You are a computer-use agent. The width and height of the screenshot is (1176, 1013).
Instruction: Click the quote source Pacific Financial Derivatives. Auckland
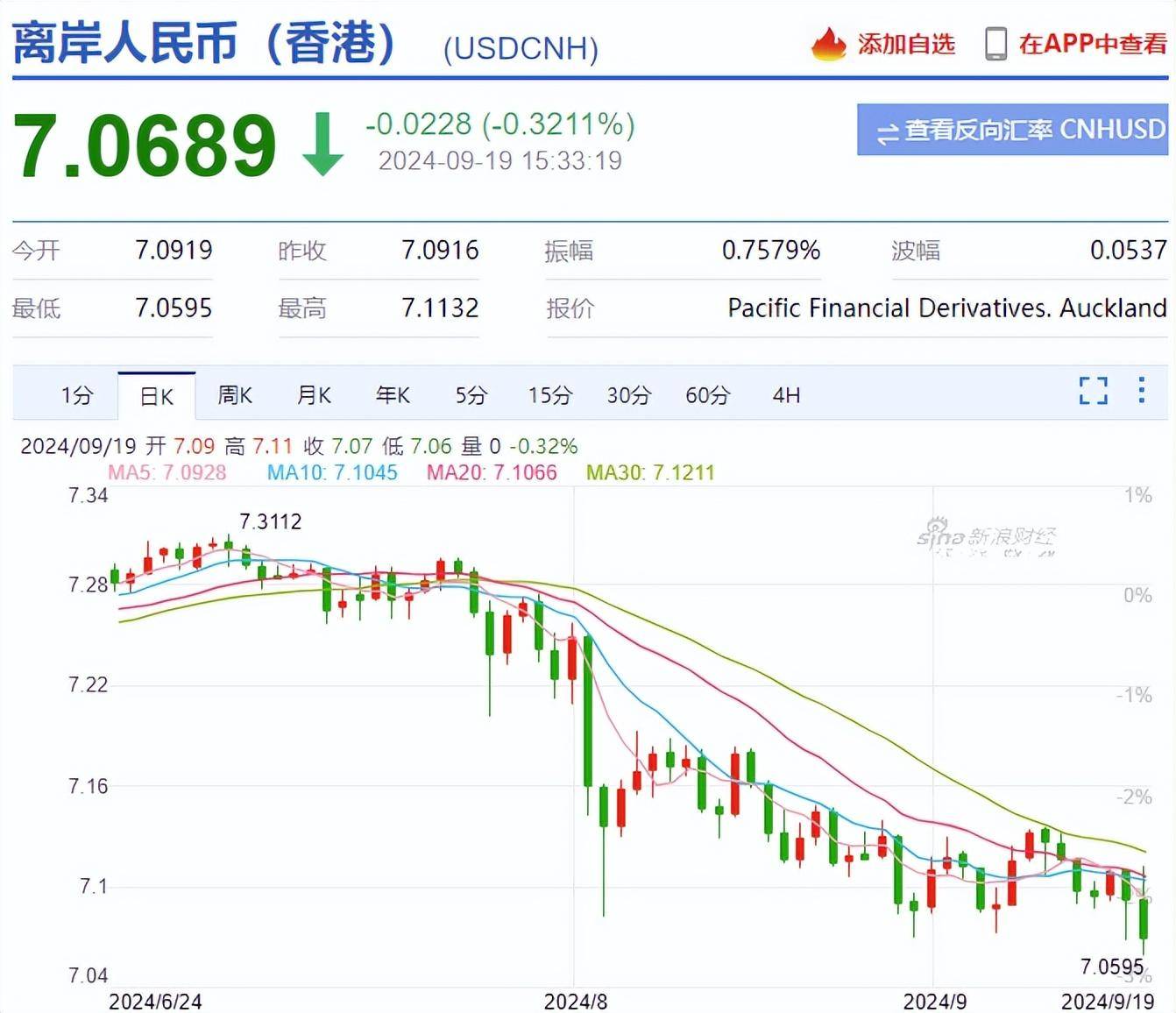[x=947, y=308]
